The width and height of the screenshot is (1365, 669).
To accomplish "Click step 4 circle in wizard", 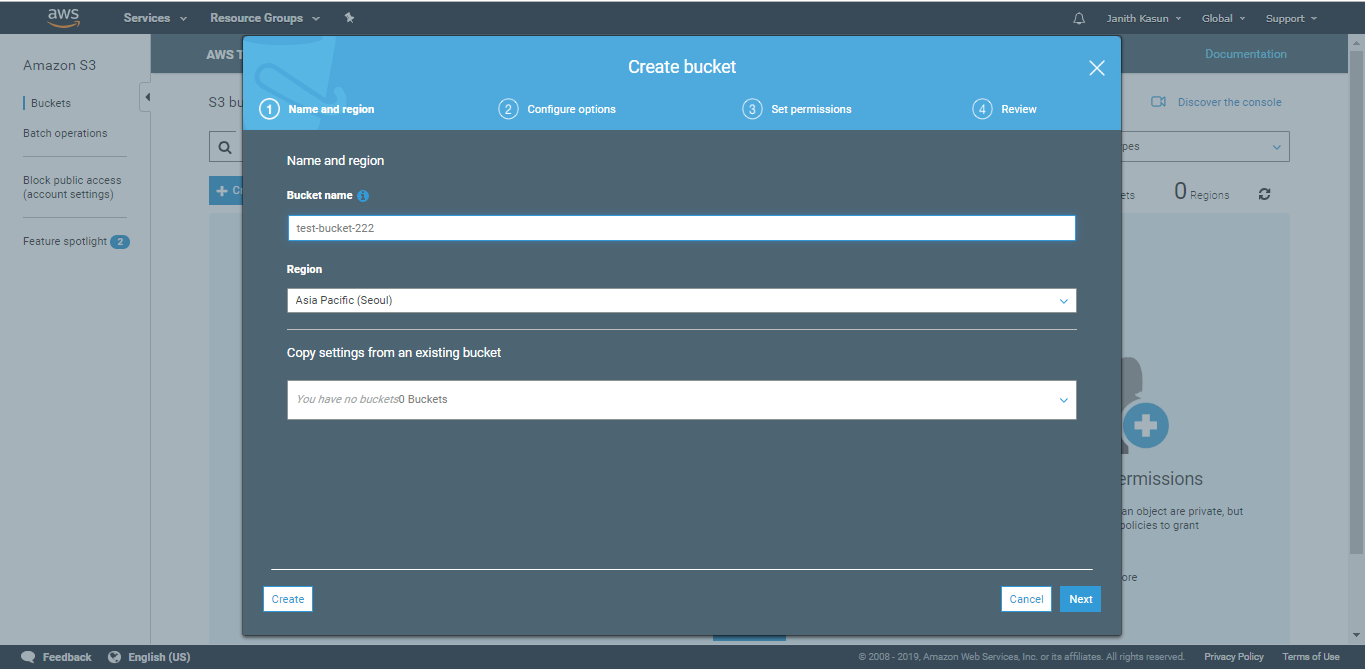I will [982, 109].
